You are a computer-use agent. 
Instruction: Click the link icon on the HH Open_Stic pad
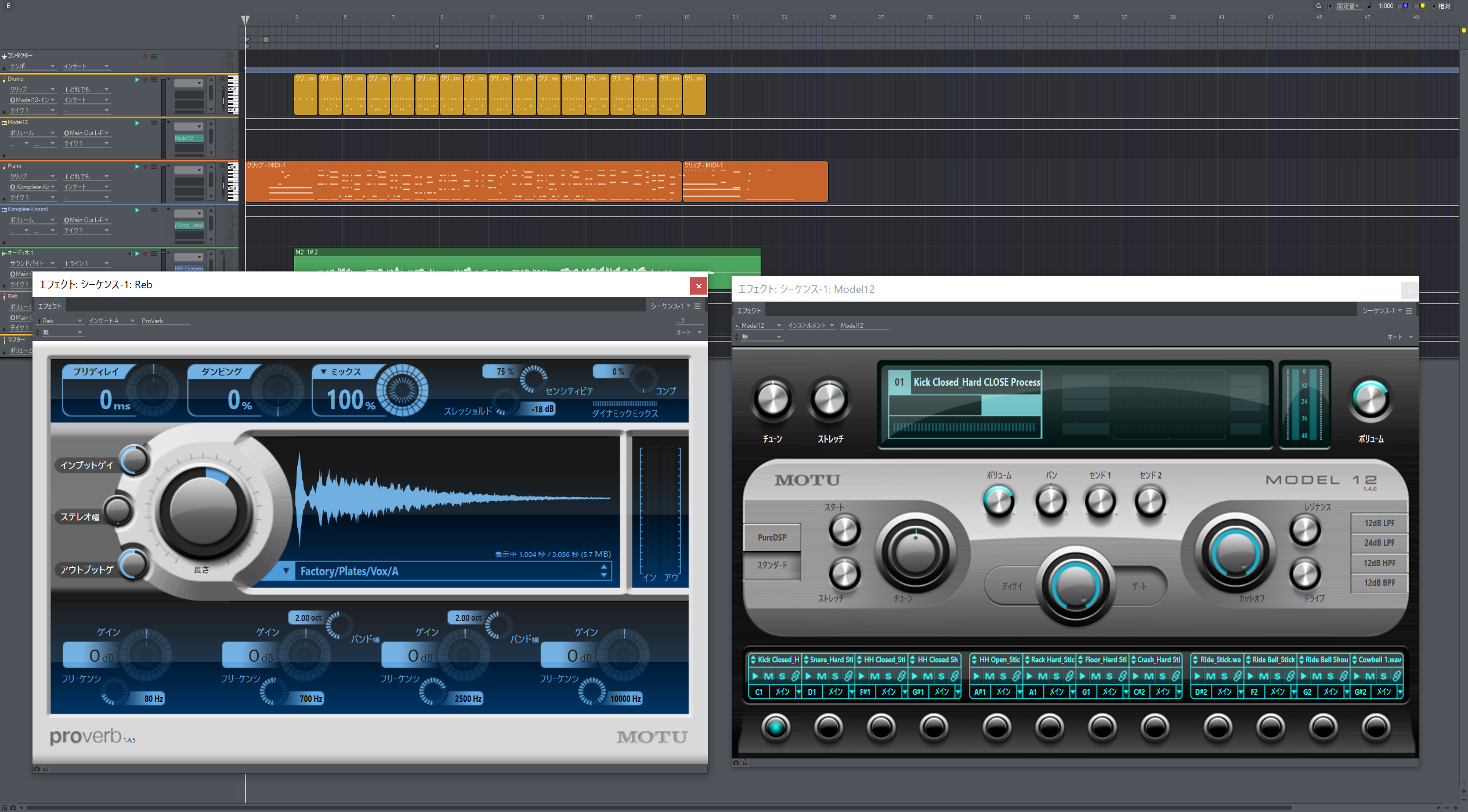[1016, 676]
